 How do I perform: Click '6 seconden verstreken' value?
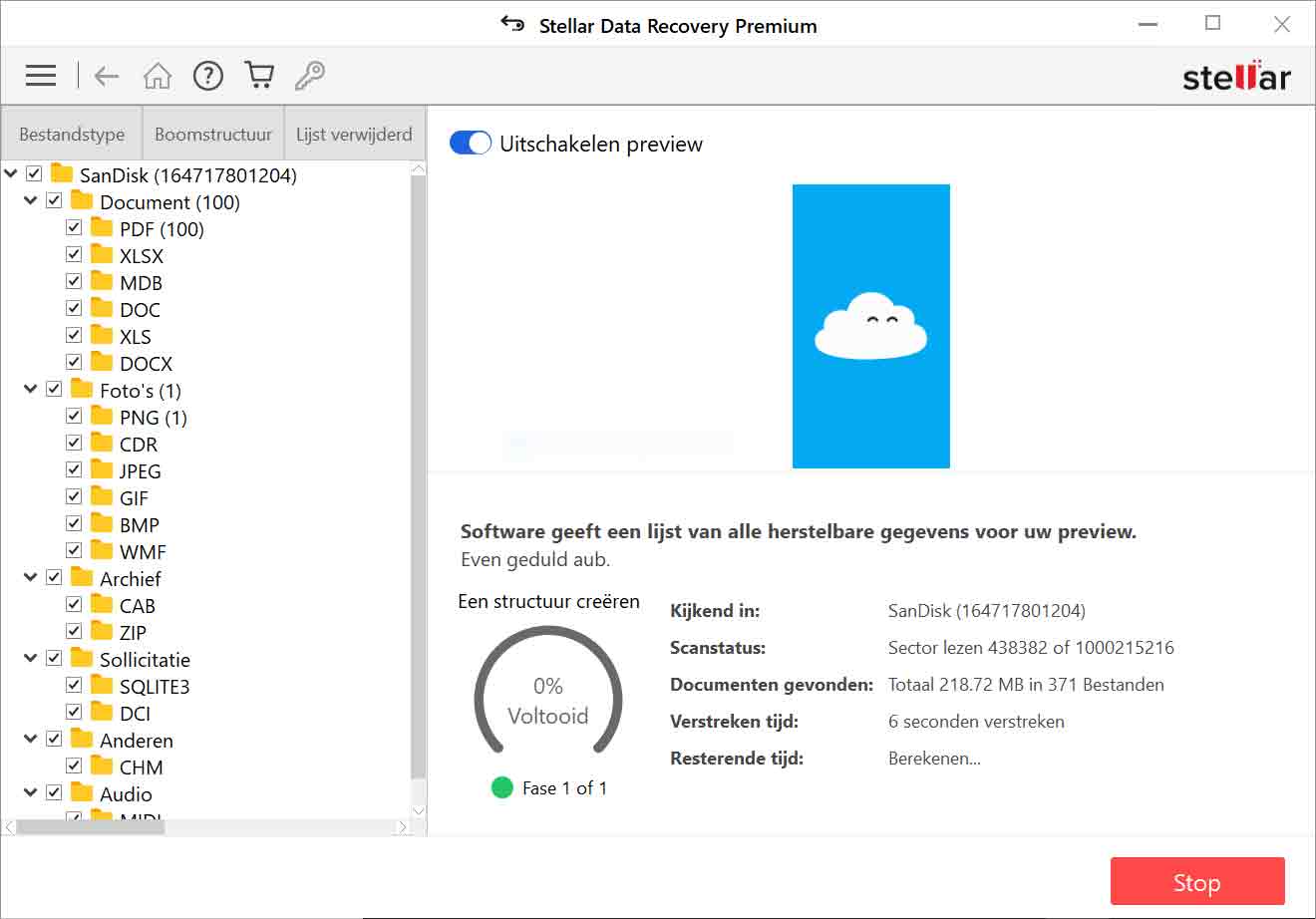[x=976, y=722]
